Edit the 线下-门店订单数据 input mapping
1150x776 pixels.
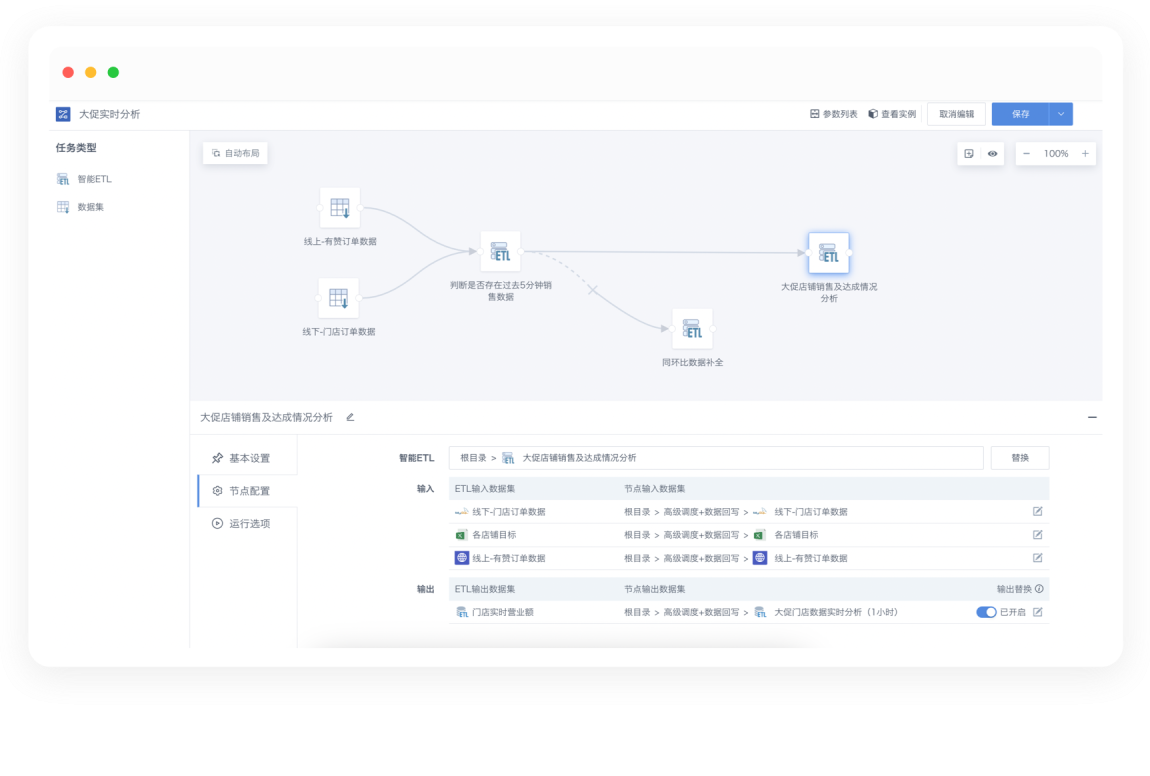[1038, 511]
